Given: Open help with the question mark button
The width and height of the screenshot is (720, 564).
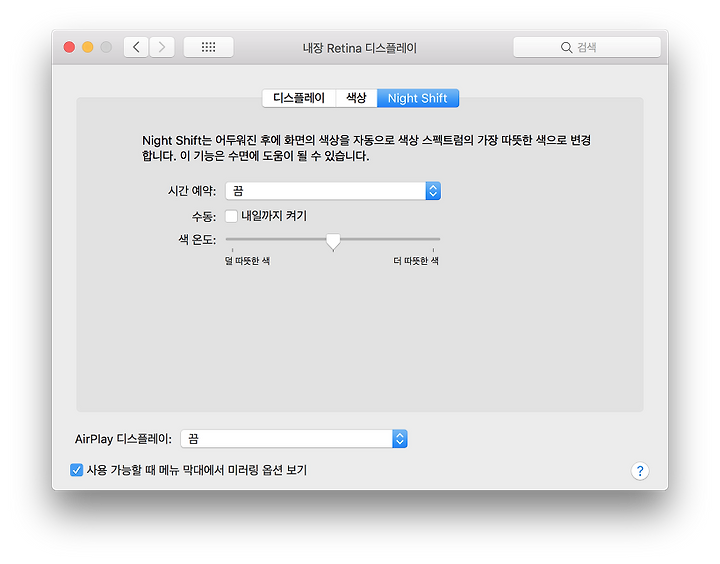Looking at the screenshot, I should pyautogui.click(x=640, y=471).
